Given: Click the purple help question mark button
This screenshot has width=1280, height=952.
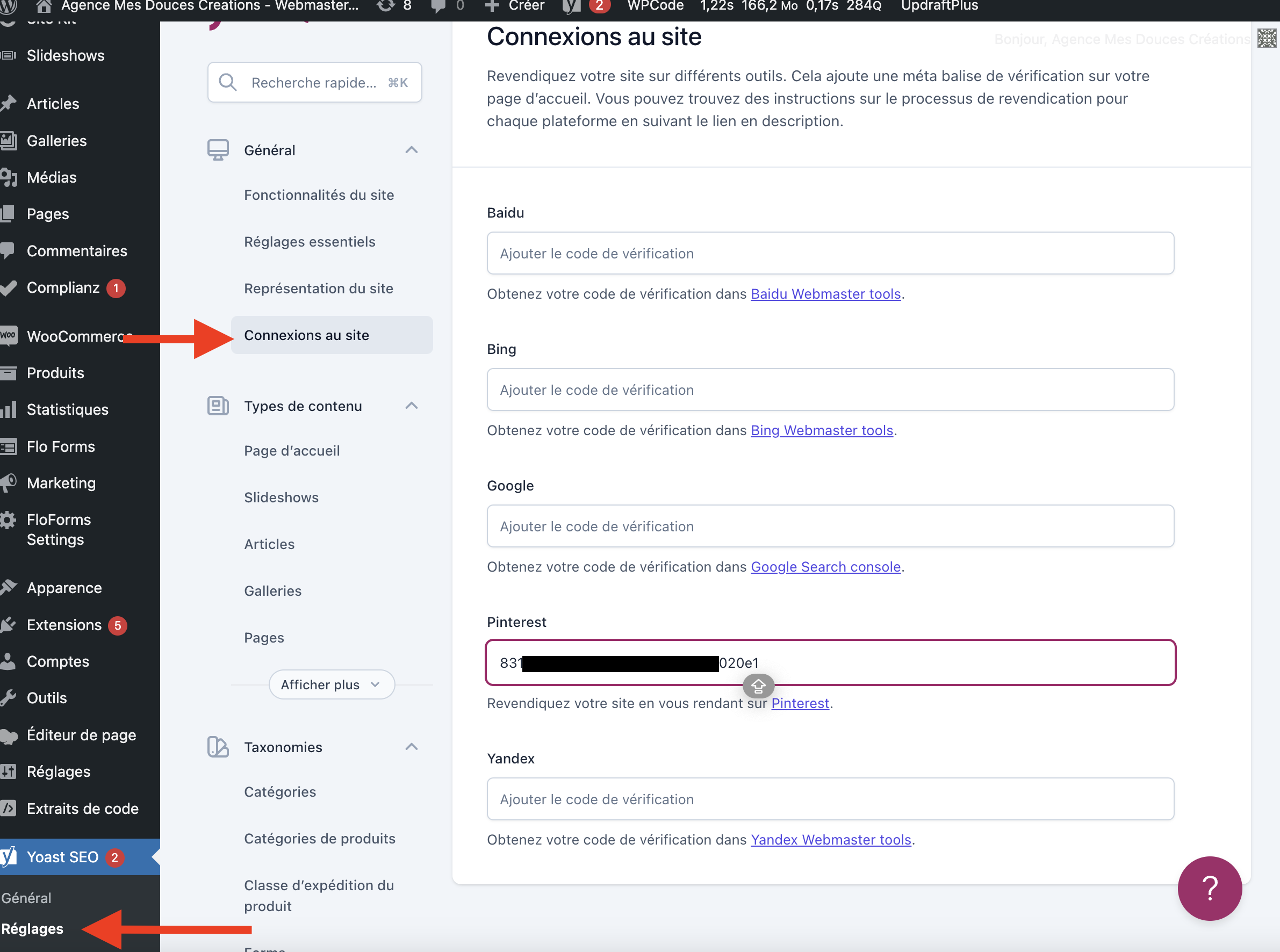Looking at the screenshot, I should (x=1209, y=888).
